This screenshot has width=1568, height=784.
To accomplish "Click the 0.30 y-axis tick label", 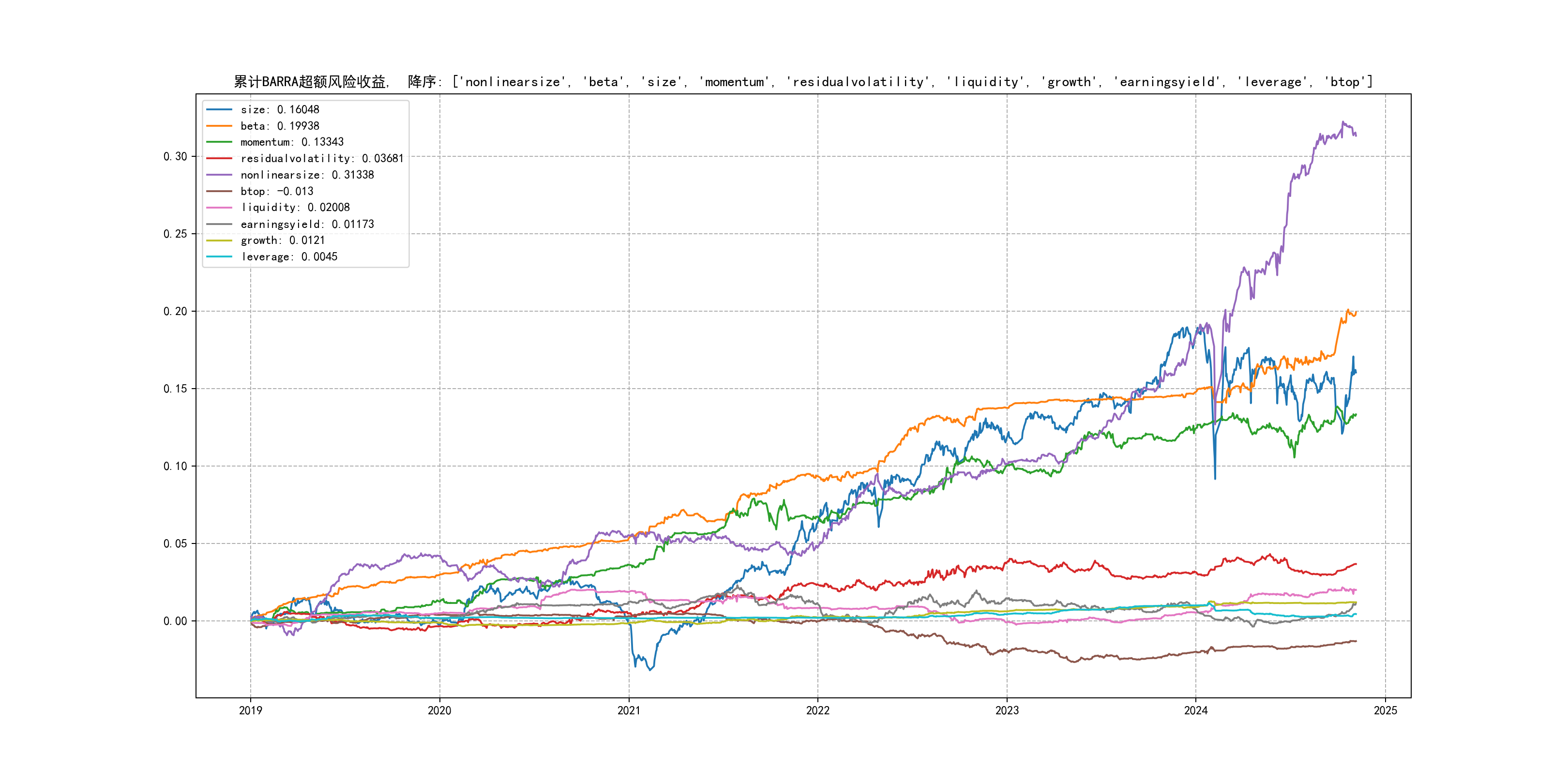I will [175, 156].
